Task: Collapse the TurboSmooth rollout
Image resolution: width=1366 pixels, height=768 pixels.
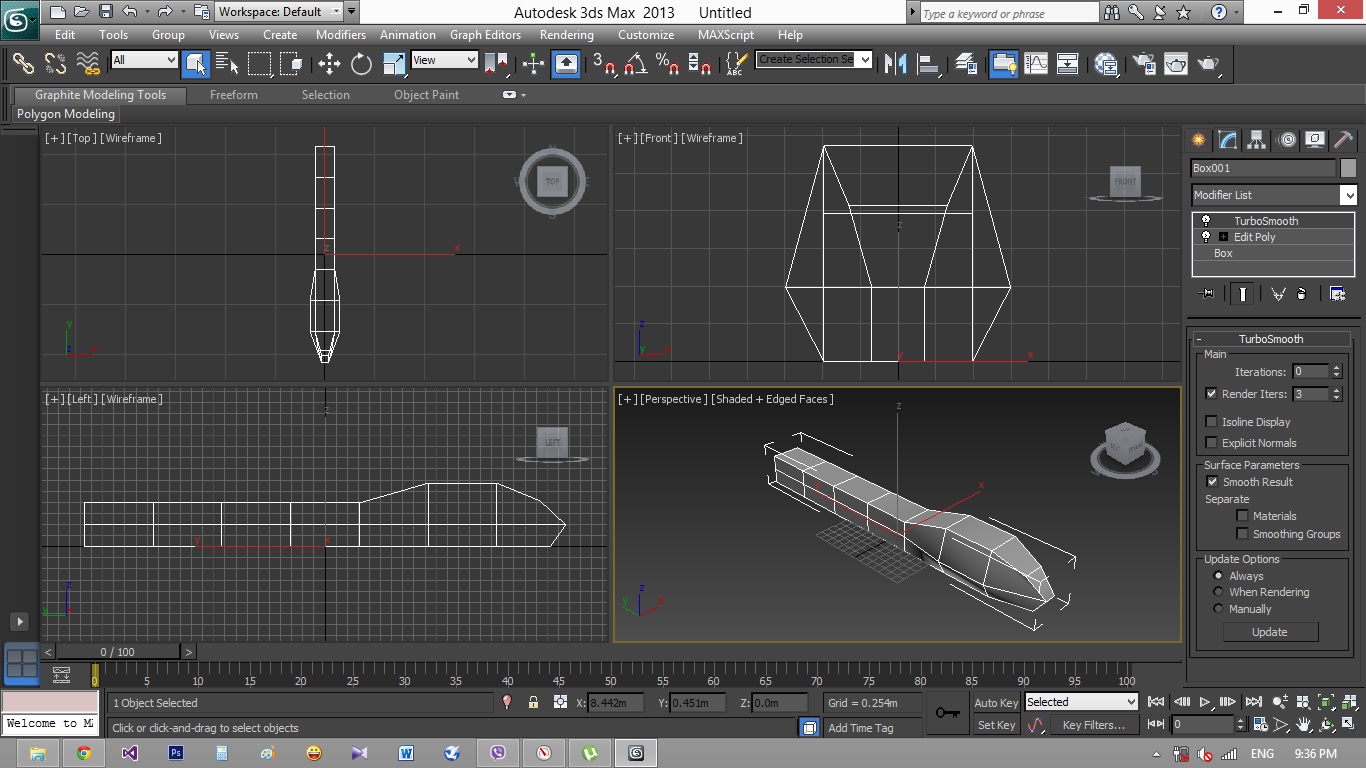Action: point(1271,339)
